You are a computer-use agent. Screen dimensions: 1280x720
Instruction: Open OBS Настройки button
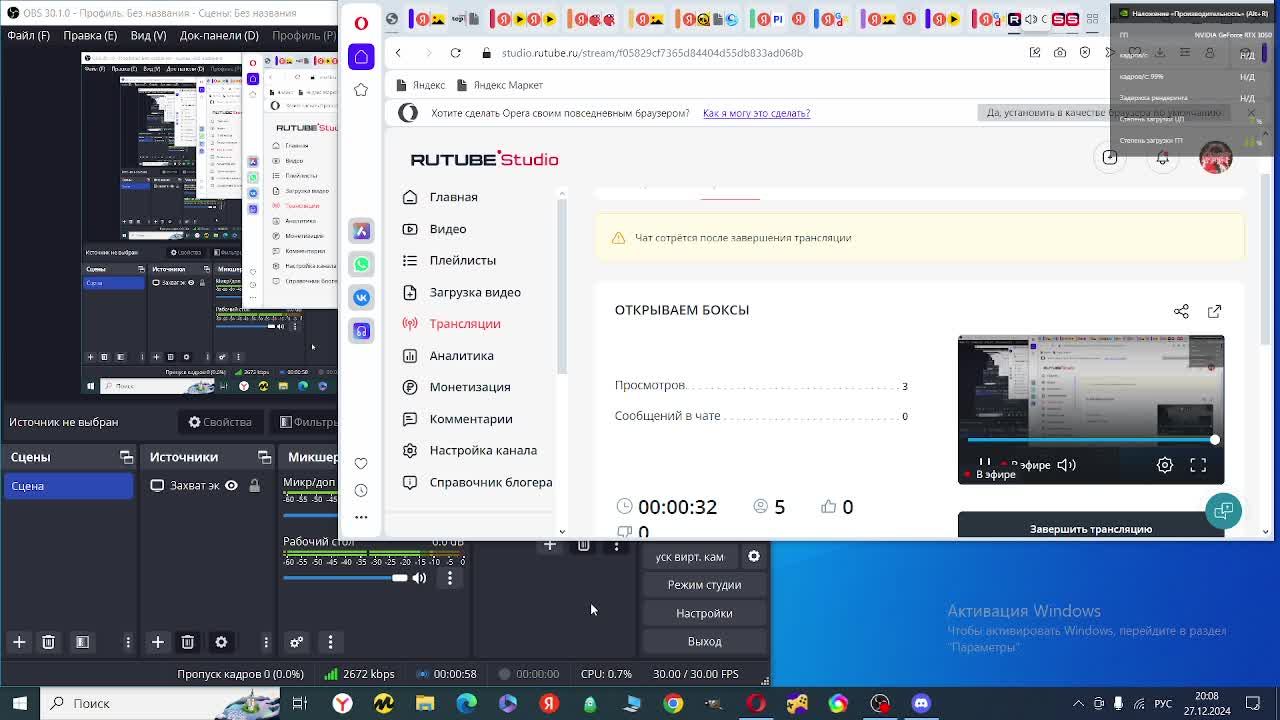point(704,613)
